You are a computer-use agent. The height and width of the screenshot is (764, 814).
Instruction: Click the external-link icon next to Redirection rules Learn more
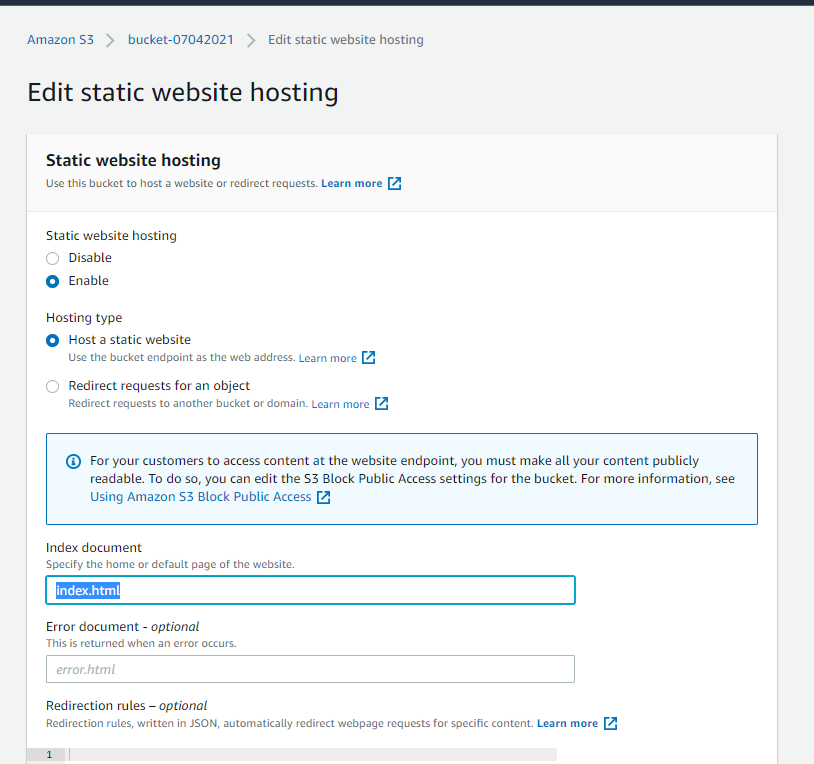pos(610,723)
